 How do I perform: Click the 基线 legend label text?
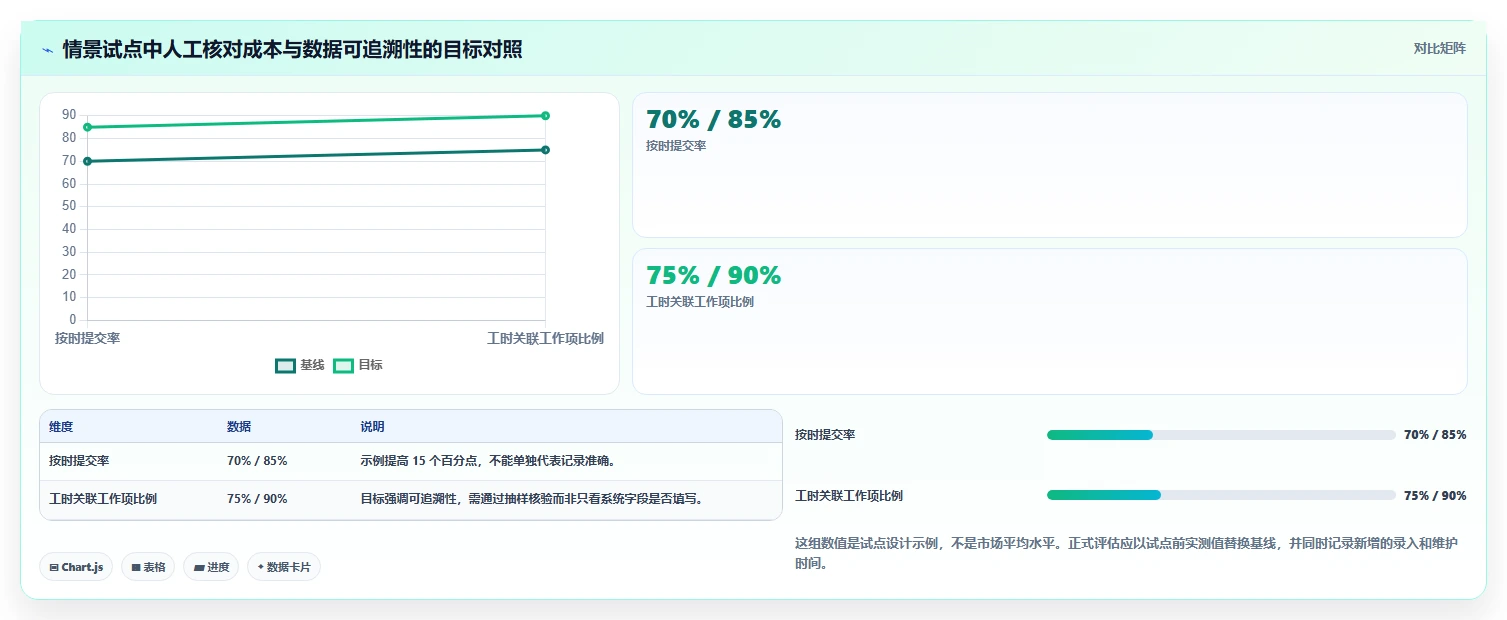(x=312, y=366)
